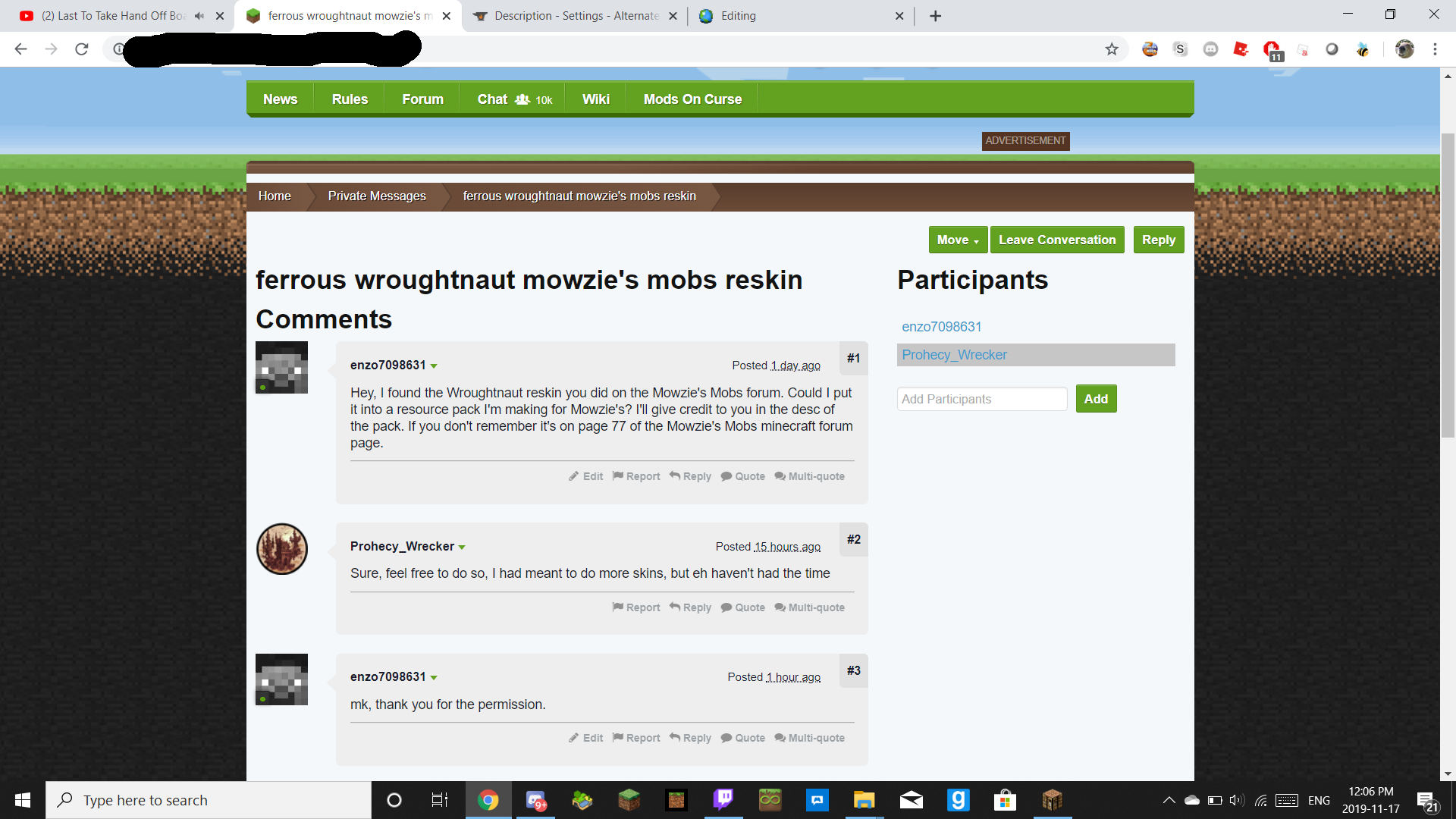
Task: Bookmark this page with the star icon
Action: [1112, 49]
